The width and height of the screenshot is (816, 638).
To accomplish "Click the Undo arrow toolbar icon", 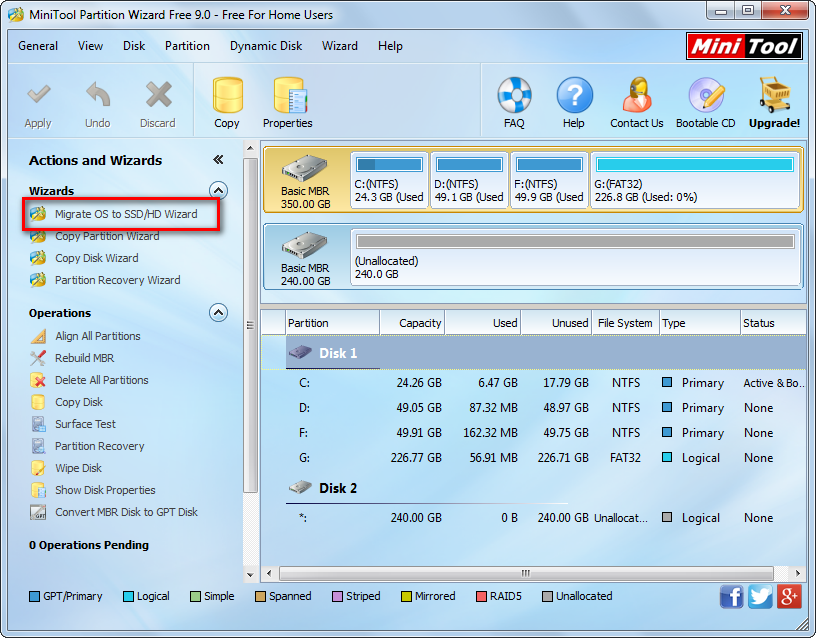I will coord(98,95).
